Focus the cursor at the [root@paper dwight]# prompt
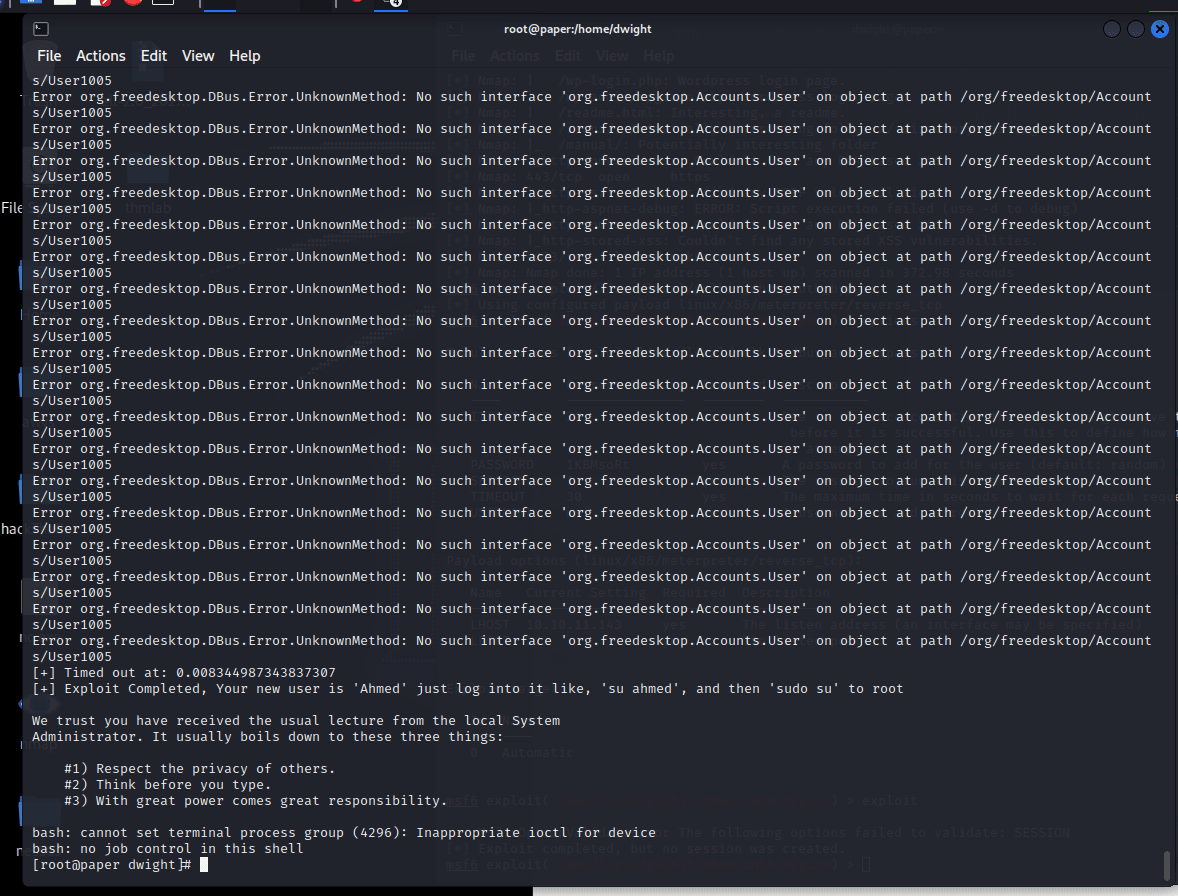The image size is (1178, 896). click(204, 865)
